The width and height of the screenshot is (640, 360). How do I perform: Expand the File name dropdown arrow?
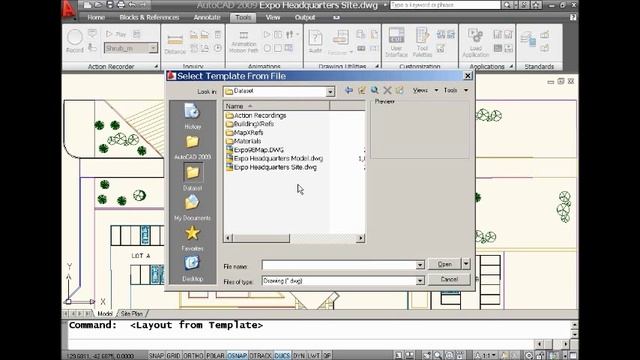[420, 265]
